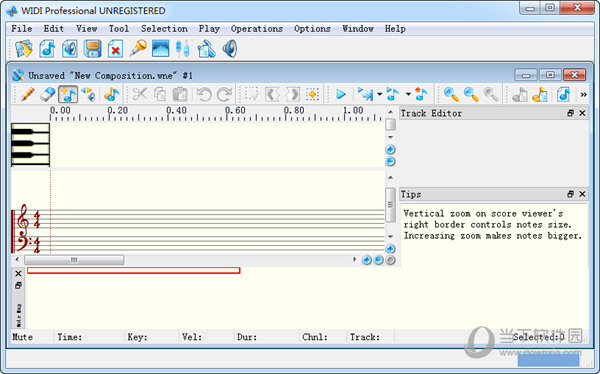The width and height of the screenshot is (600, 374).
Task: Click the horizontal scrollbar thumb
Action: (74, 260)
